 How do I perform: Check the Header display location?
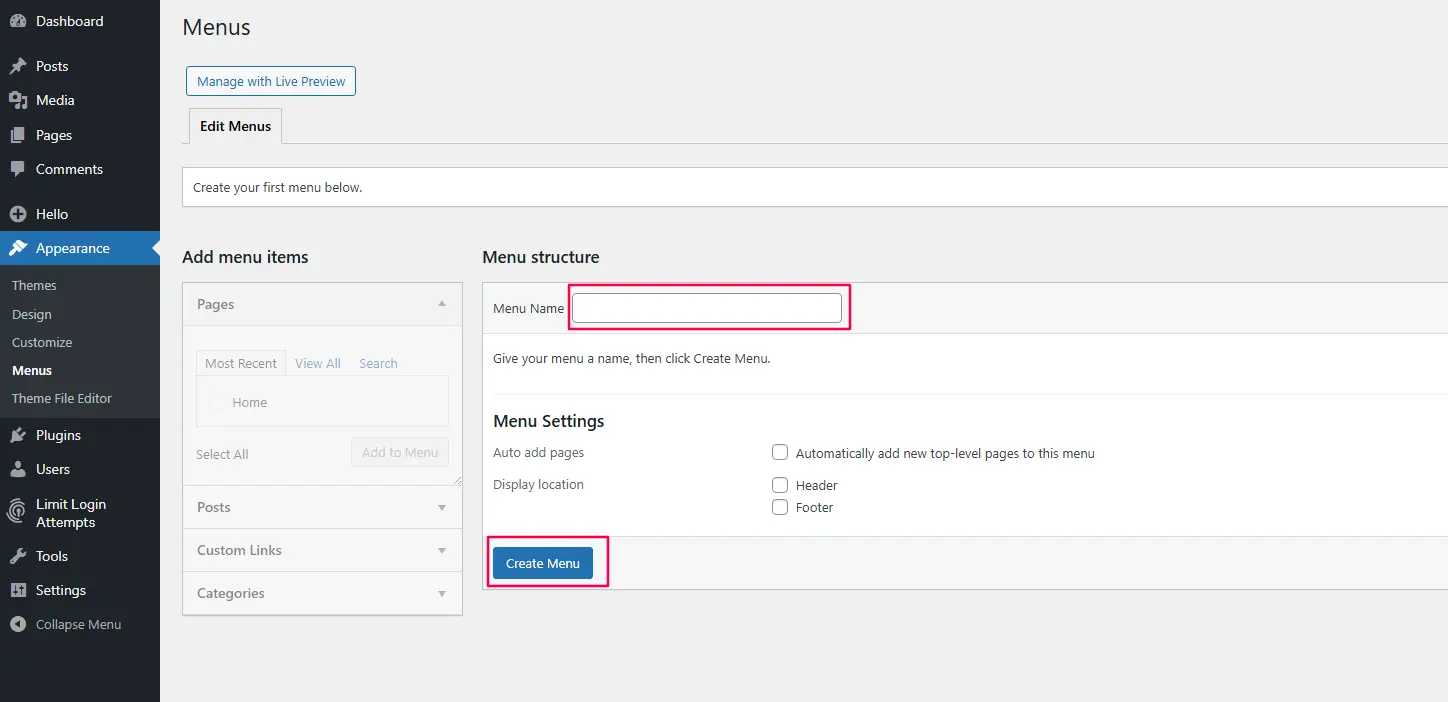[x=780, y=485]
